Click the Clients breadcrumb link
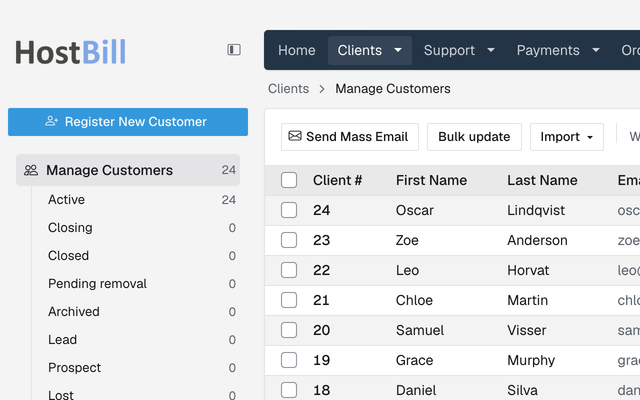The width and height of the screenshot is (640, 400). (288, 89)
